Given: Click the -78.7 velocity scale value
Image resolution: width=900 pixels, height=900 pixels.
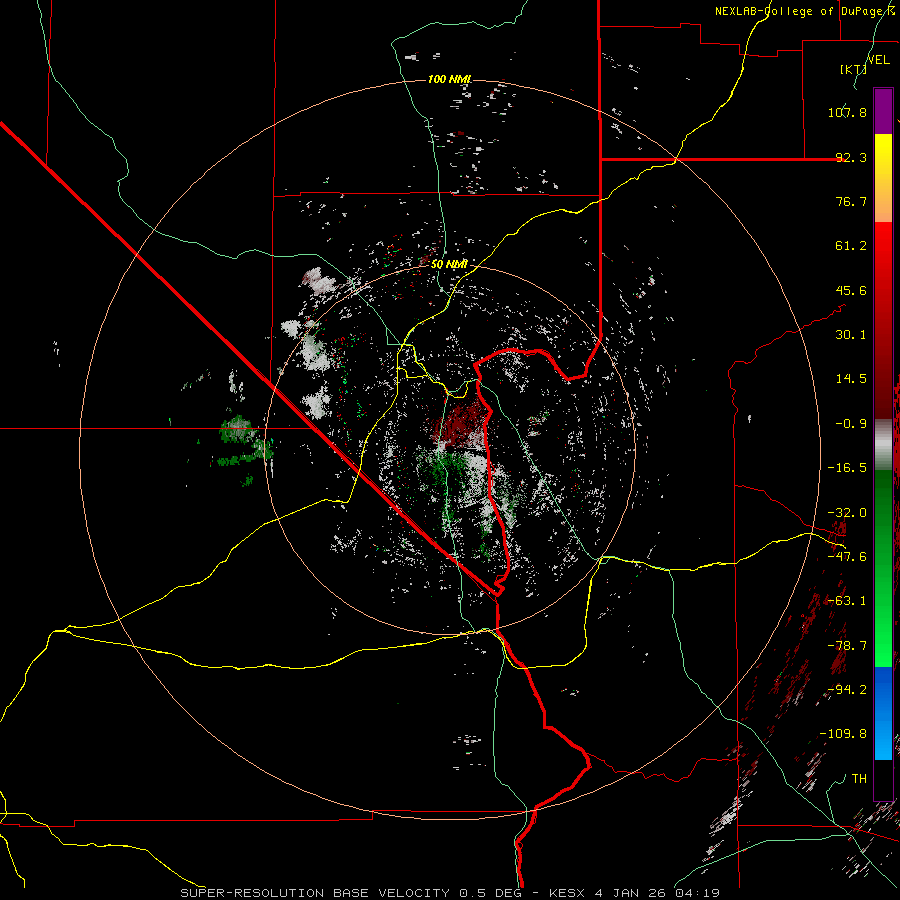Looking at the screenshot, I should [847, 646].
